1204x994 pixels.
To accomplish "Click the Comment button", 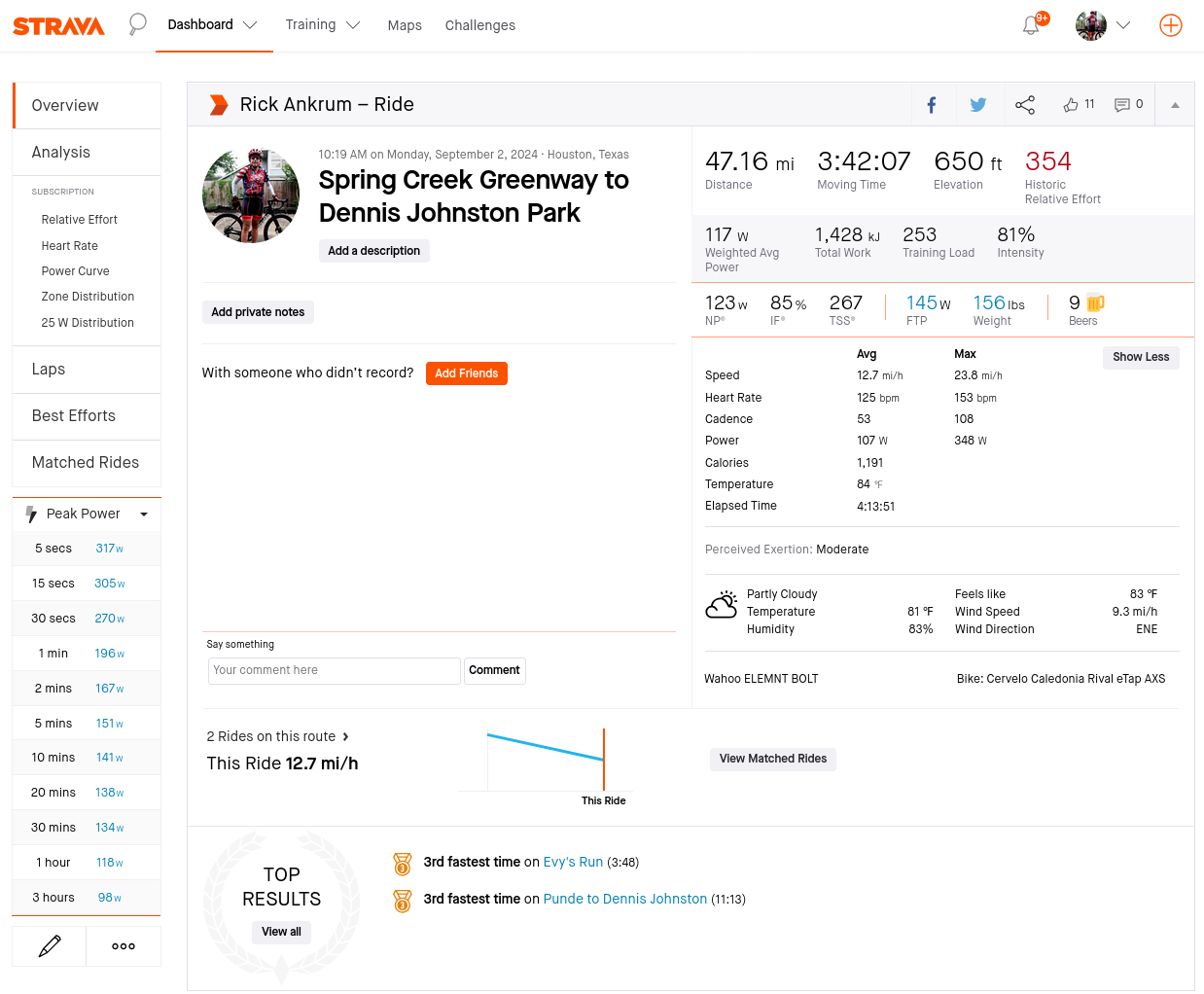I will pos(494,670).
